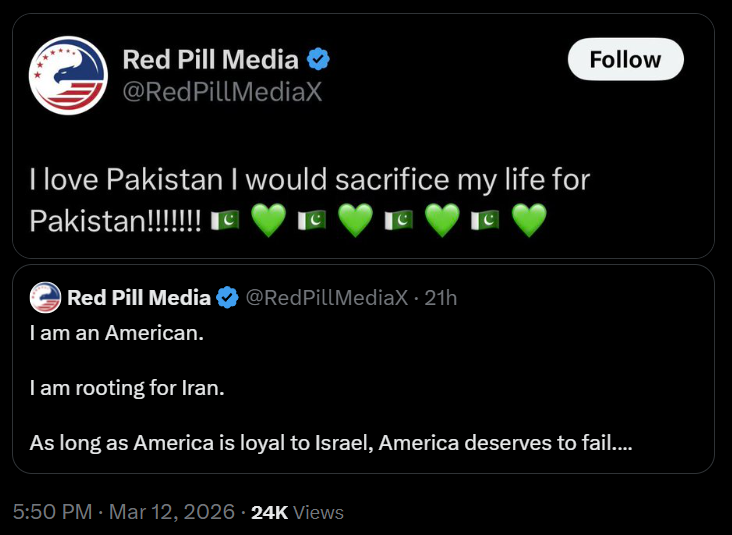Viewport: 732px width, 535px height.
Task: Click the last green heart emoji
Action: coord(529,220)
